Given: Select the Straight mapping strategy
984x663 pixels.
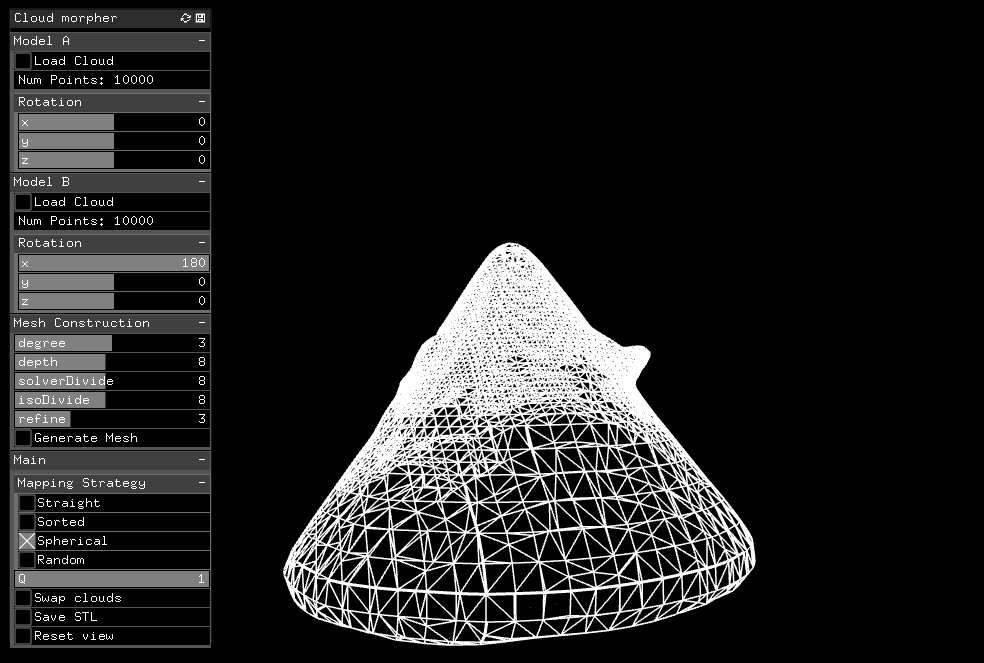Looking at the screenshot, I should (x=27, y=503).
